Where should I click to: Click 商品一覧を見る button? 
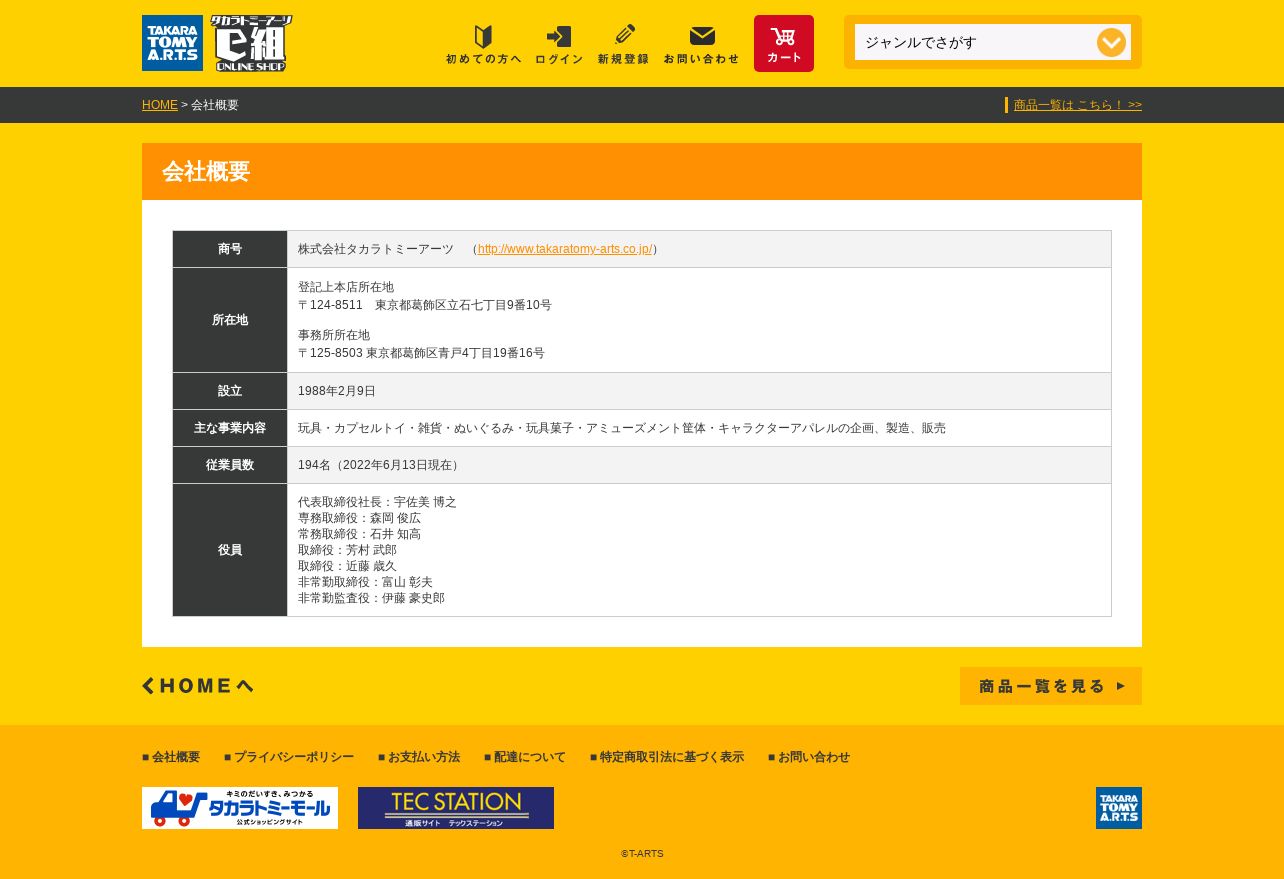[x=1051, y=686]
